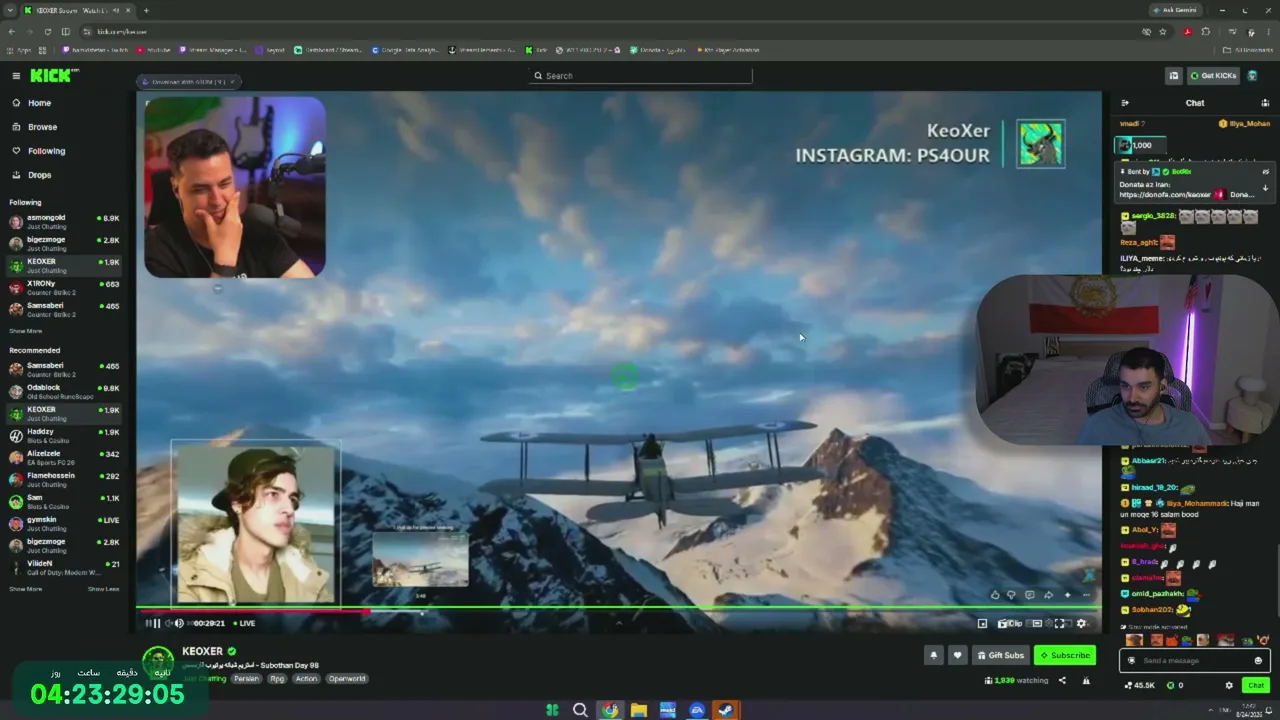Open a new browser tab
Screen dimensions: 1280x720
point(146,10)
